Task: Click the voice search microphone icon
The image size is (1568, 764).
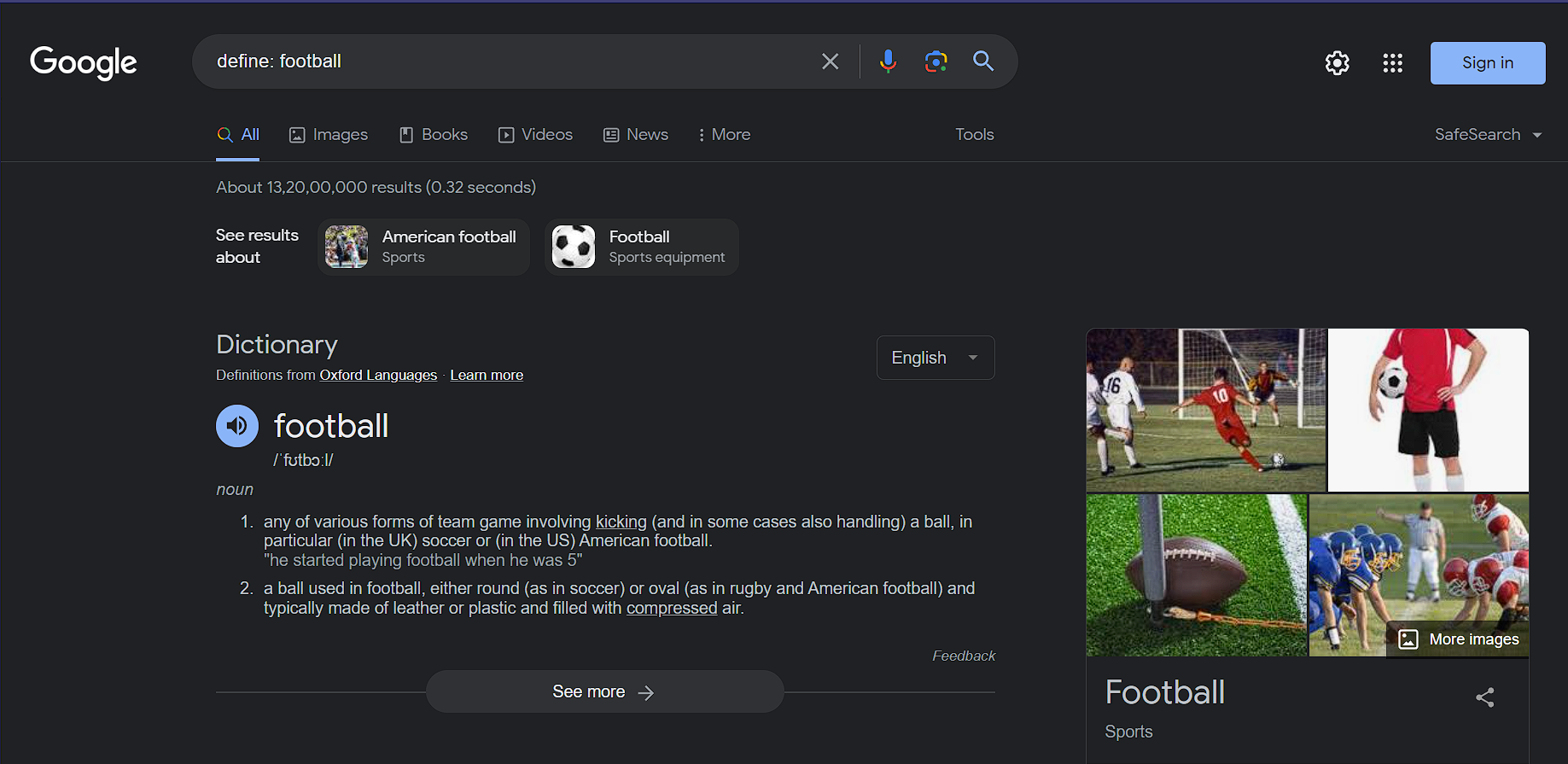Action: (888, 61)
